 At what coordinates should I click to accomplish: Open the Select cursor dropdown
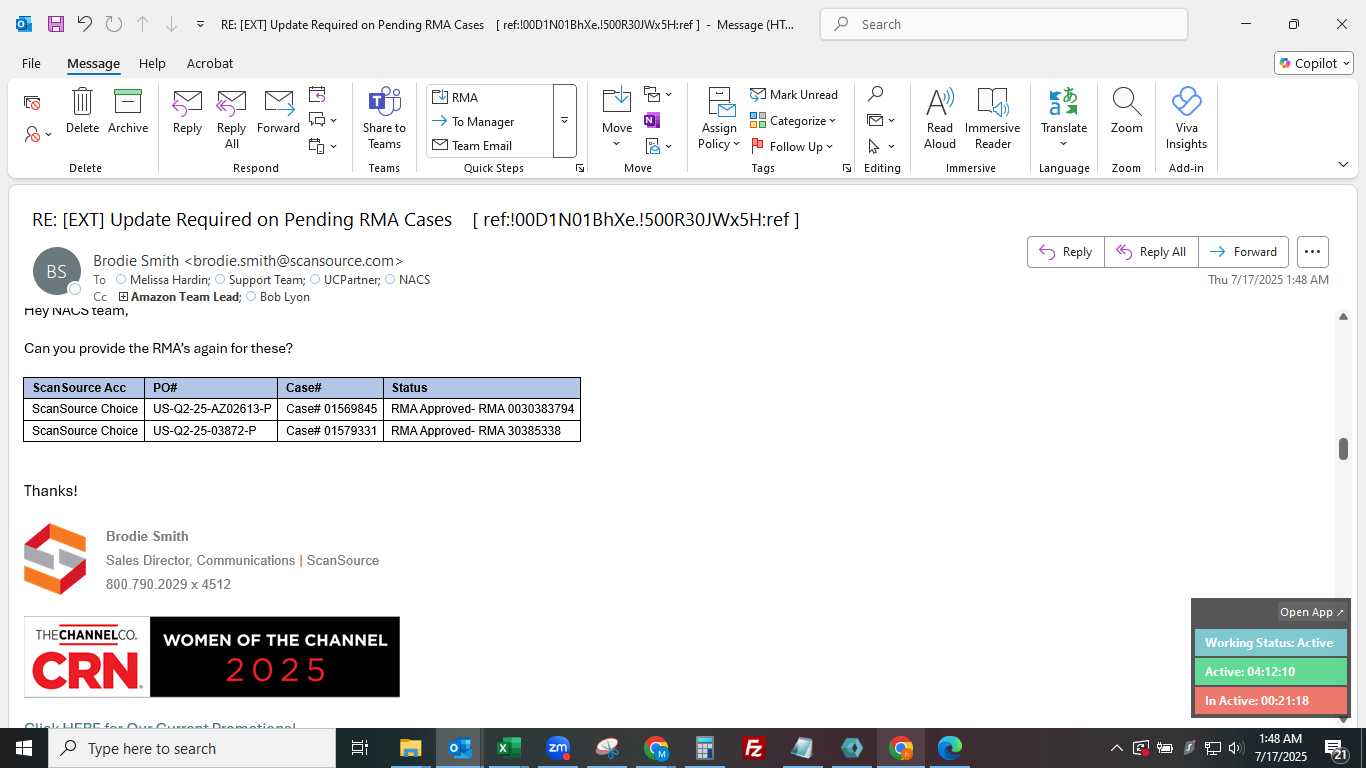coord(881,146)
